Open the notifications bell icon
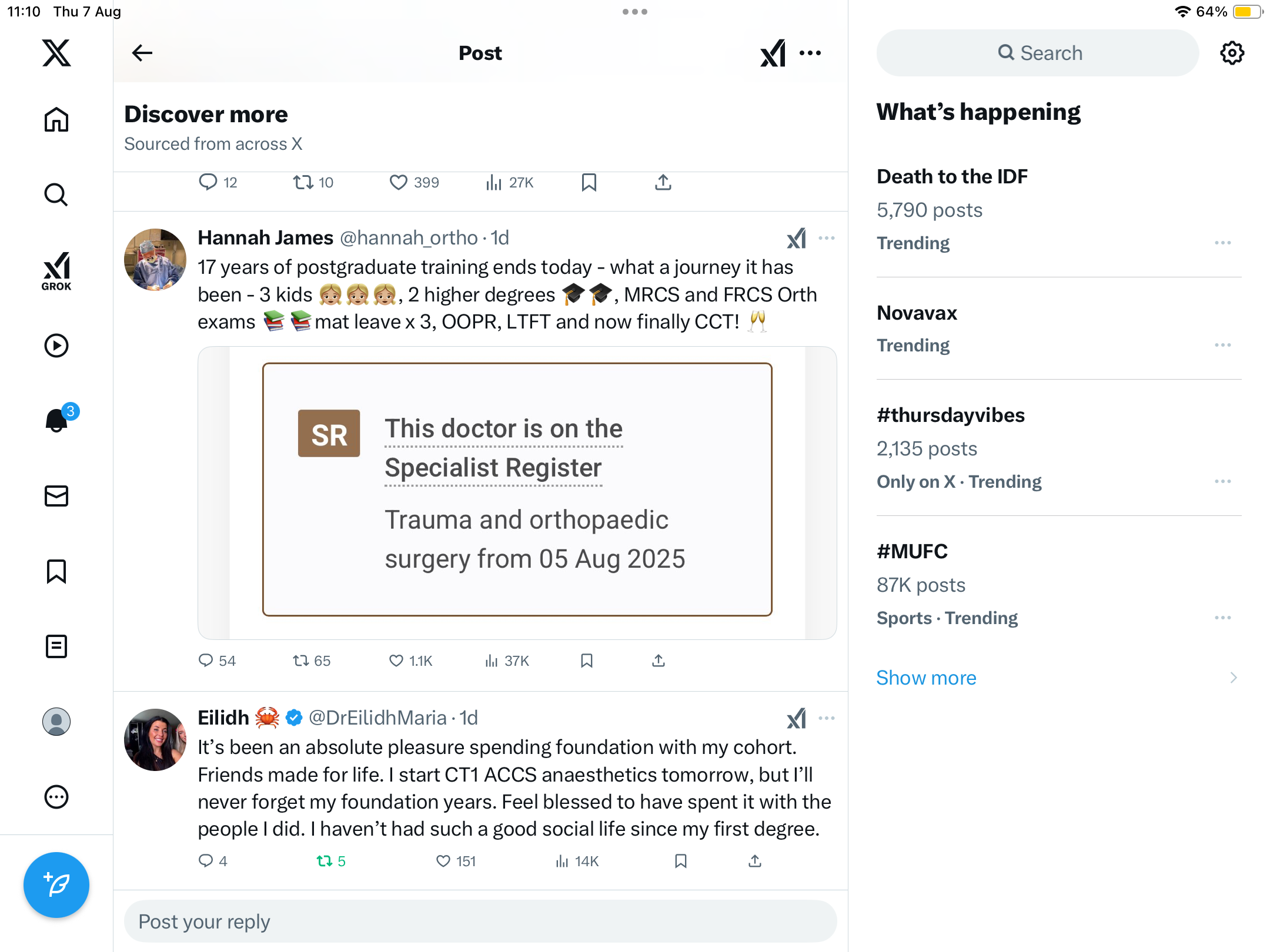 [56, 421]
